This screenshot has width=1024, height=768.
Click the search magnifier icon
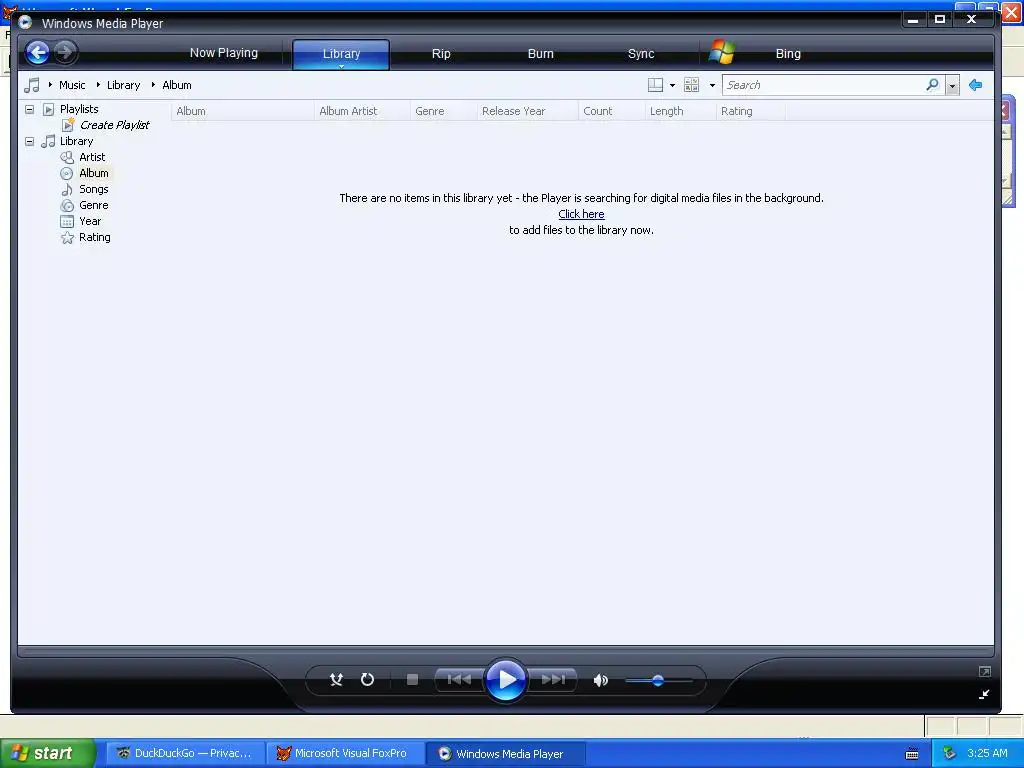pyautogui.click(x=933, y=85)
